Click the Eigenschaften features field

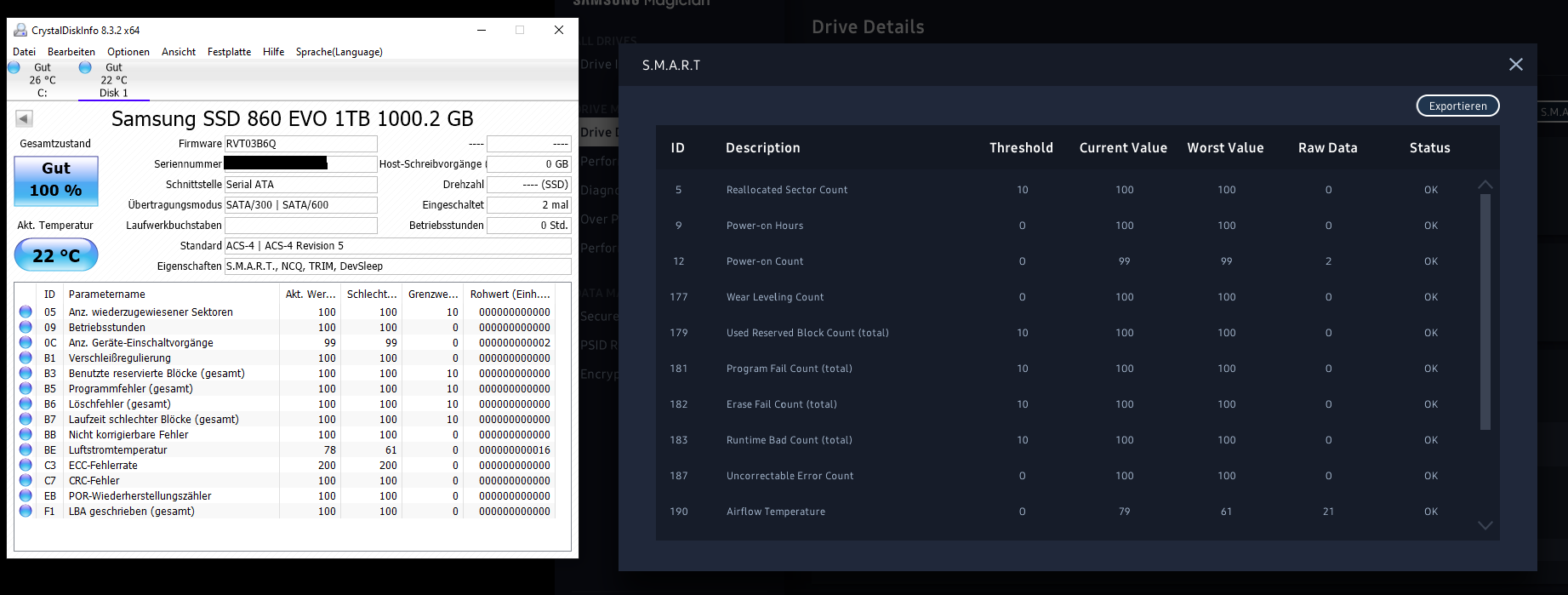(x=397, y=266)
